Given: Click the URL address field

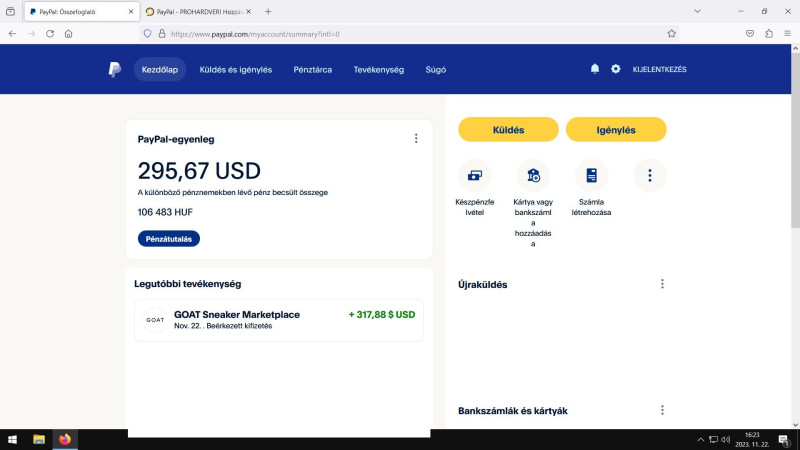Looking at the screenshot, I should point(408,34).
